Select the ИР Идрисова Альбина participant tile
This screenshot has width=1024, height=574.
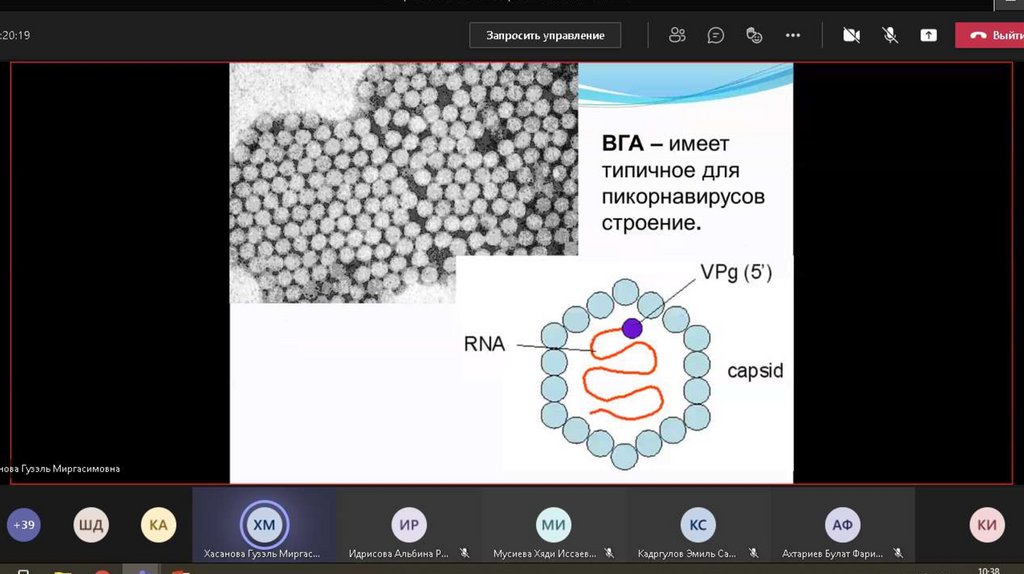click(x=409, y=524)
